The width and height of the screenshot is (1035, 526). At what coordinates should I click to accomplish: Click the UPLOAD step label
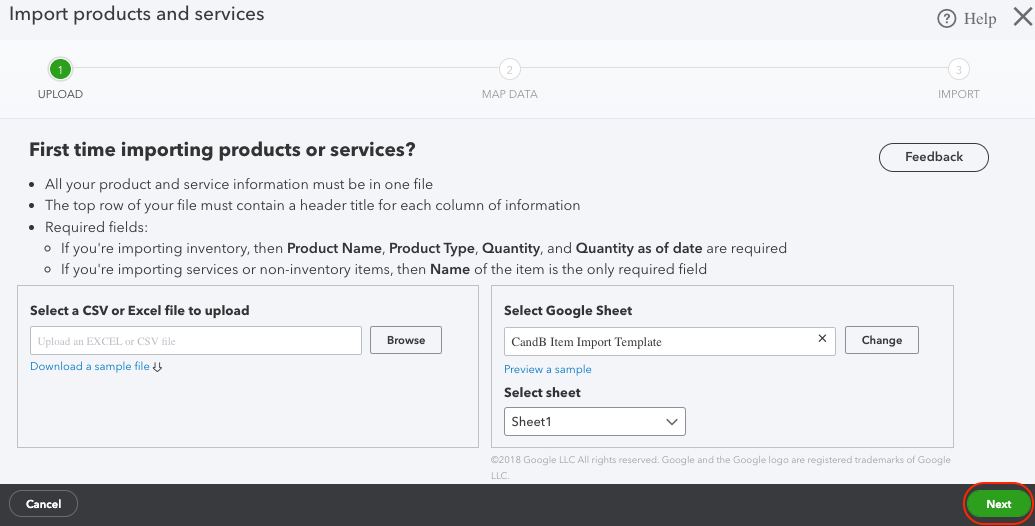click(60, 94)
